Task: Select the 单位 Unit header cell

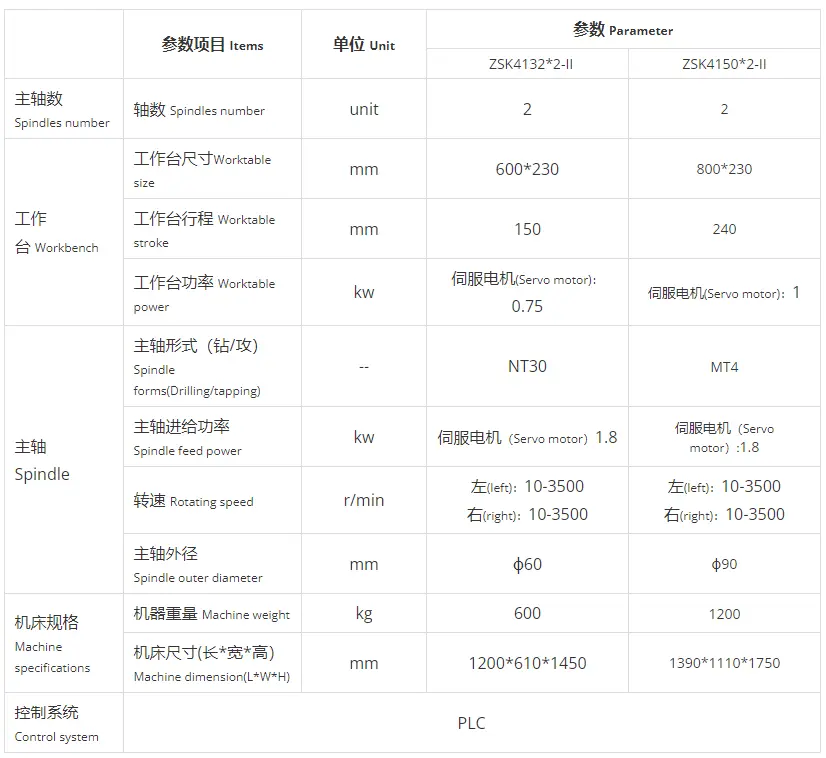Action: click(x=364, y=45)
